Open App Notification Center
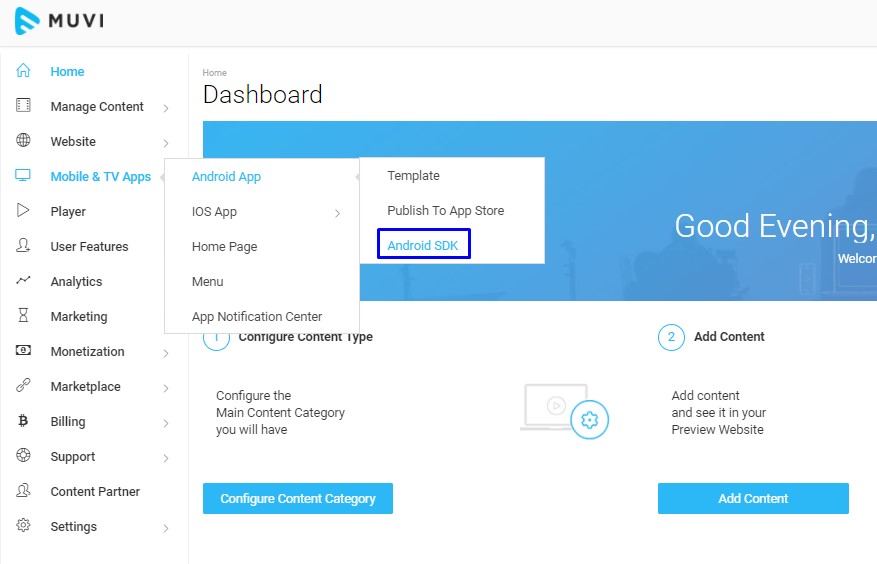This screenshot has width=877, height=564. [x=257, y=317]
